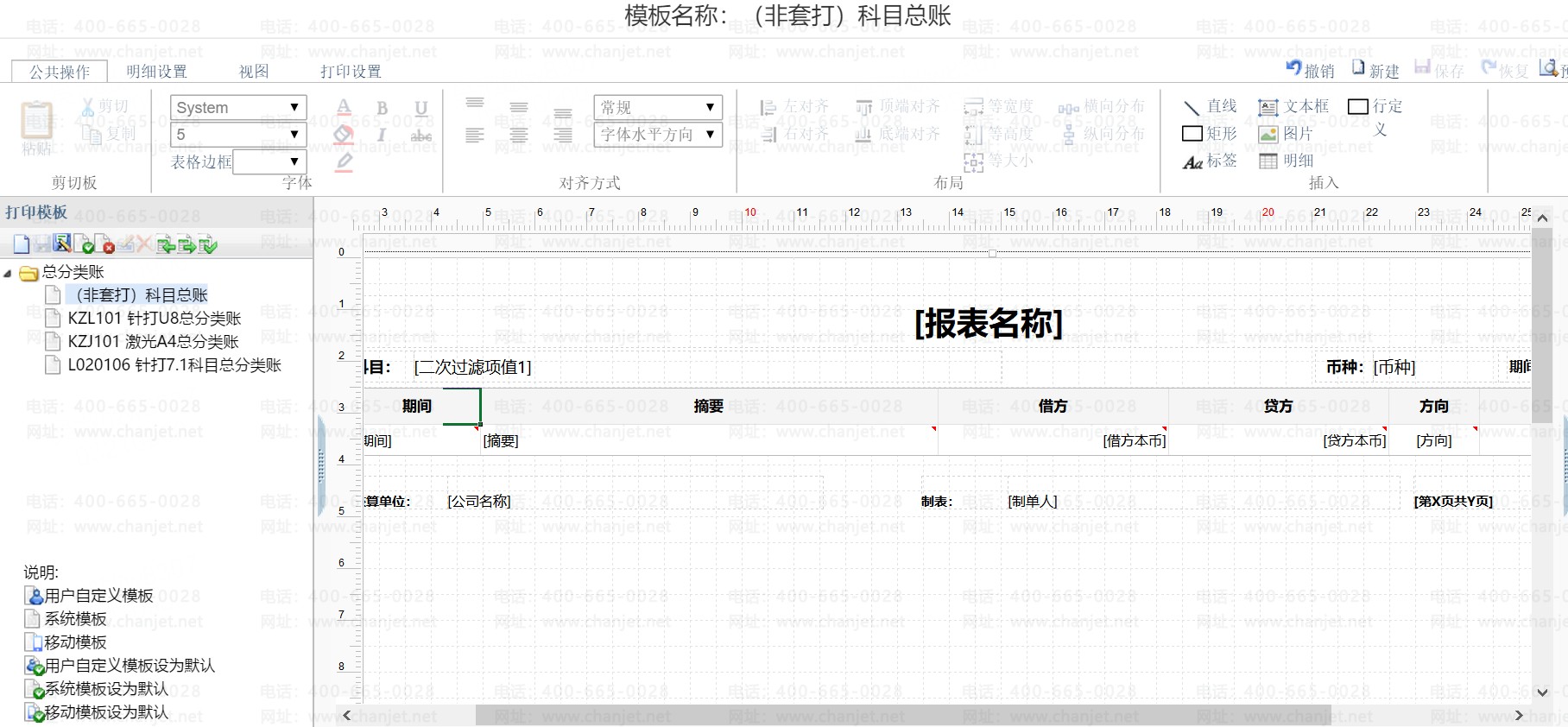The image size is (1568, 727).
Task: Click the [报表名称] title field on canvas
Action: (x=989, y=324)
